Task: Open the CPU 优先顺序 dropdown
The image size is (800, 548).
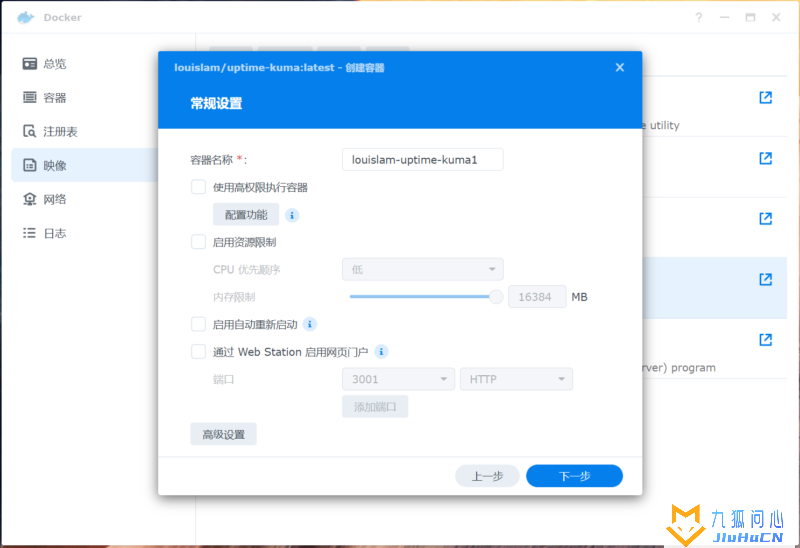Action: (x=422, y=269)
